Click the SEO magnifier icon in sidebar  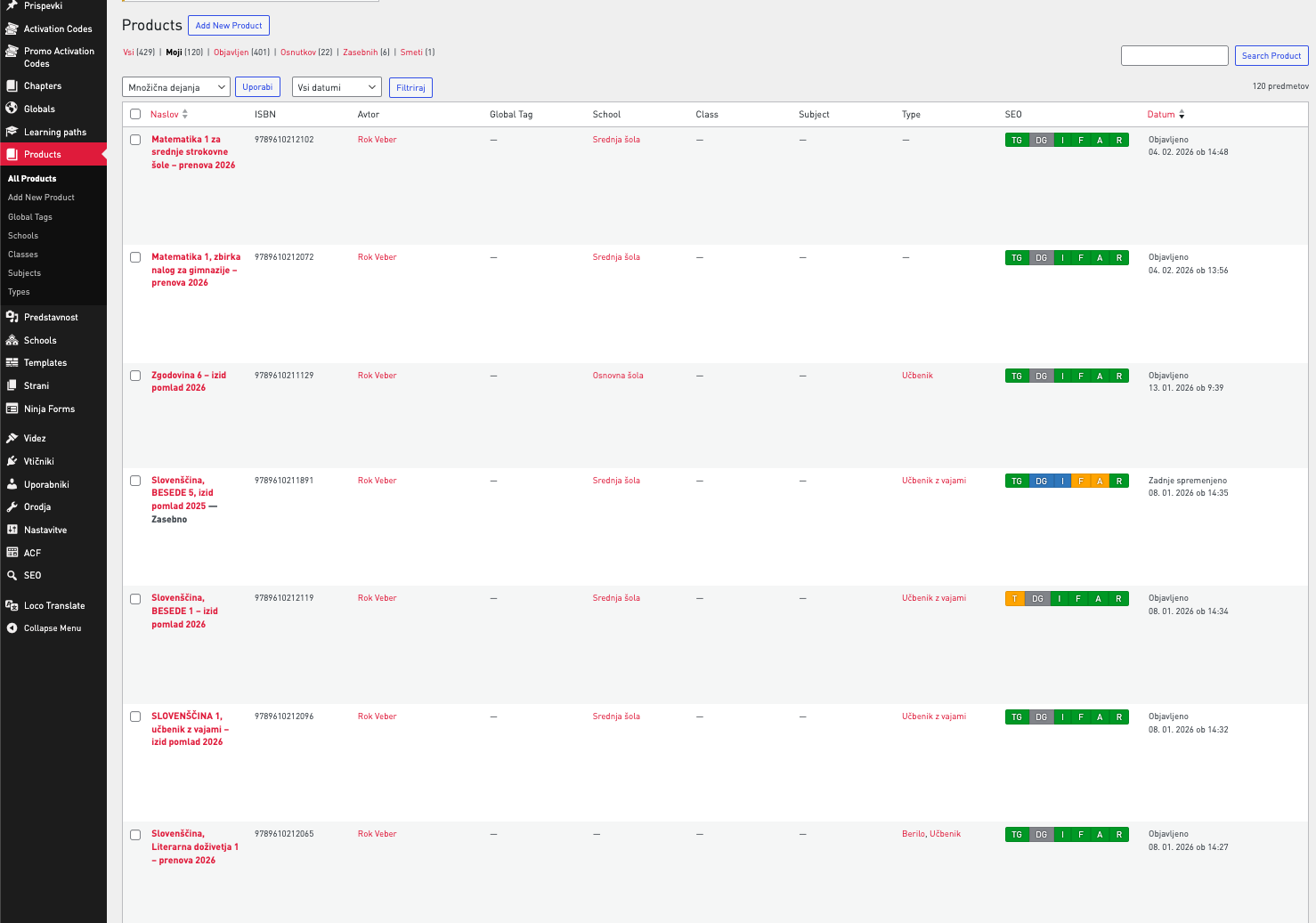tap(12, 575)
